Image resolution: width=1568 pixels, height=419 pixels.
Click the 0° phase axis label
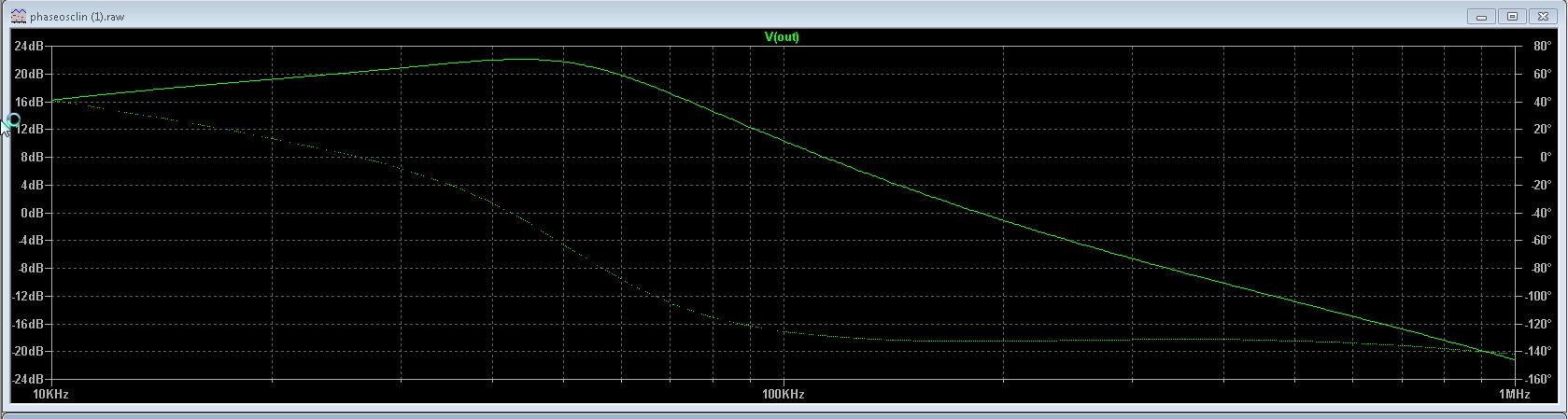(x=1545, y=157)
